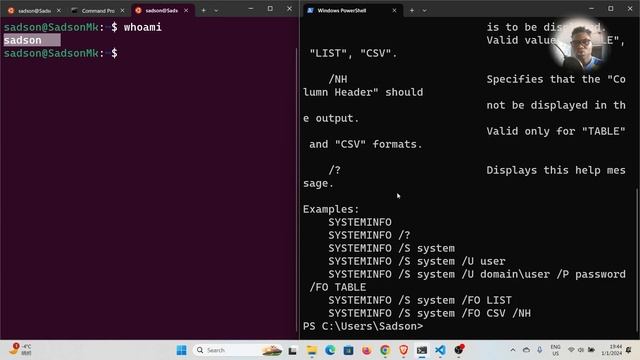Close the Command Prompt tab
The image size is (640, 360).
coord(122,11)
